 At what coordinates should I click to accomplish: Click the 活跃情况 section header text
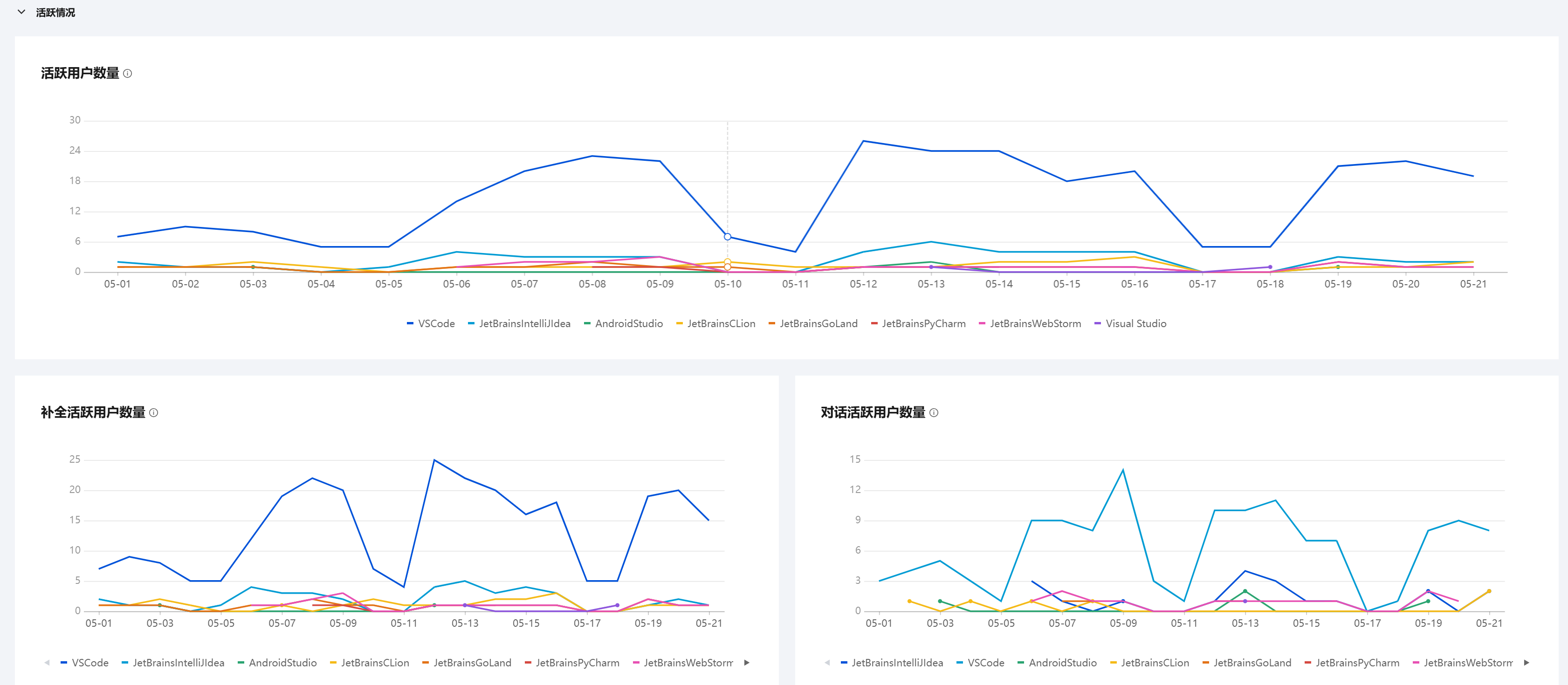[55, 12]
